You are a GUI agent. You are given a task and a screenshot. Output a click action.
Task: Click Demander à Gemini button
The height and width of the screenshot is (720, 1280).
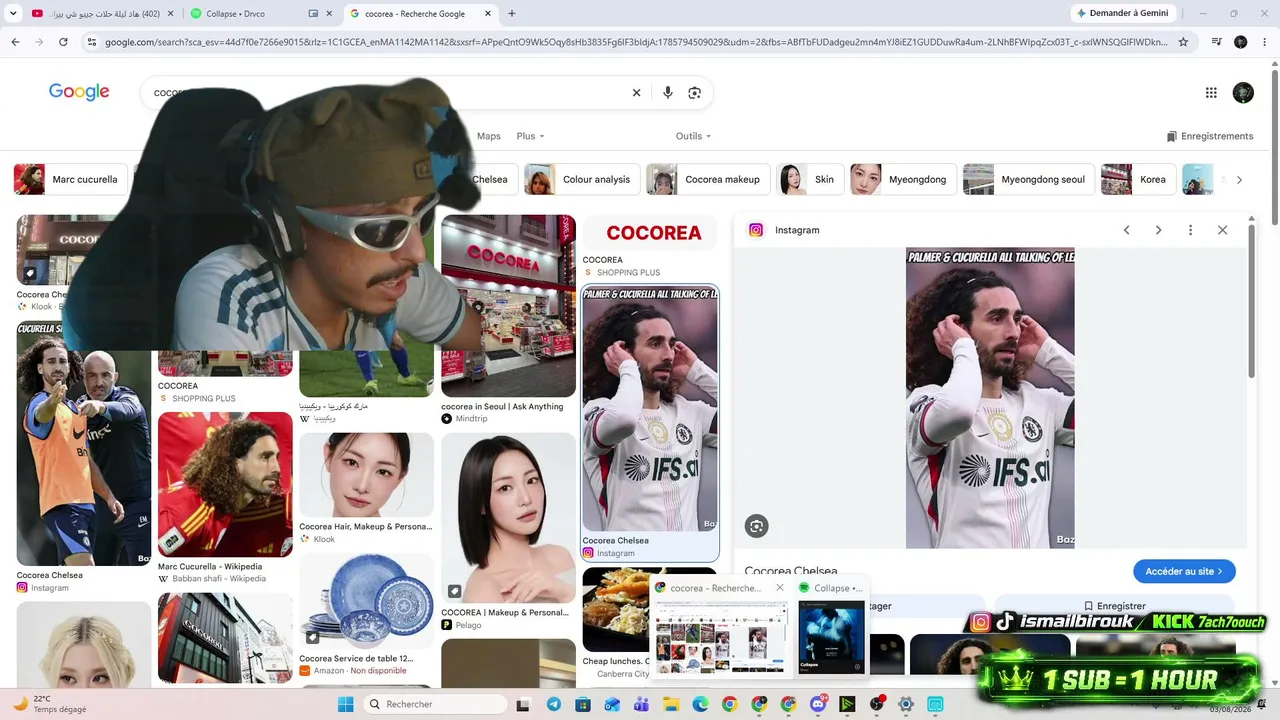click(1121, 14)
